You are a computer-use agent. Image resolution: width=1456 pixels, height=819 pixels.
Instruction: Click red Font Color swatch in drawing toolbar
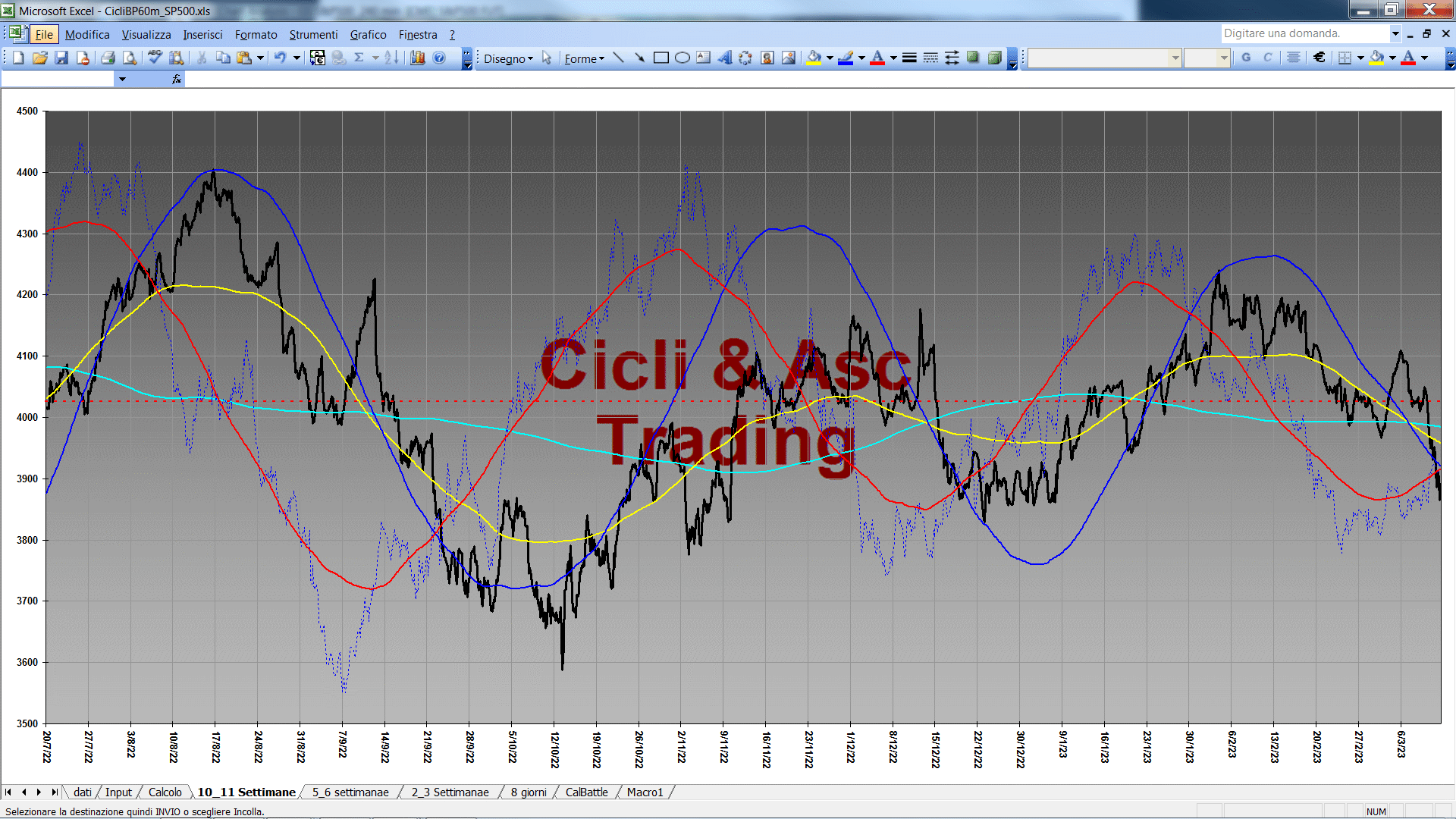[x=877, y=58]
